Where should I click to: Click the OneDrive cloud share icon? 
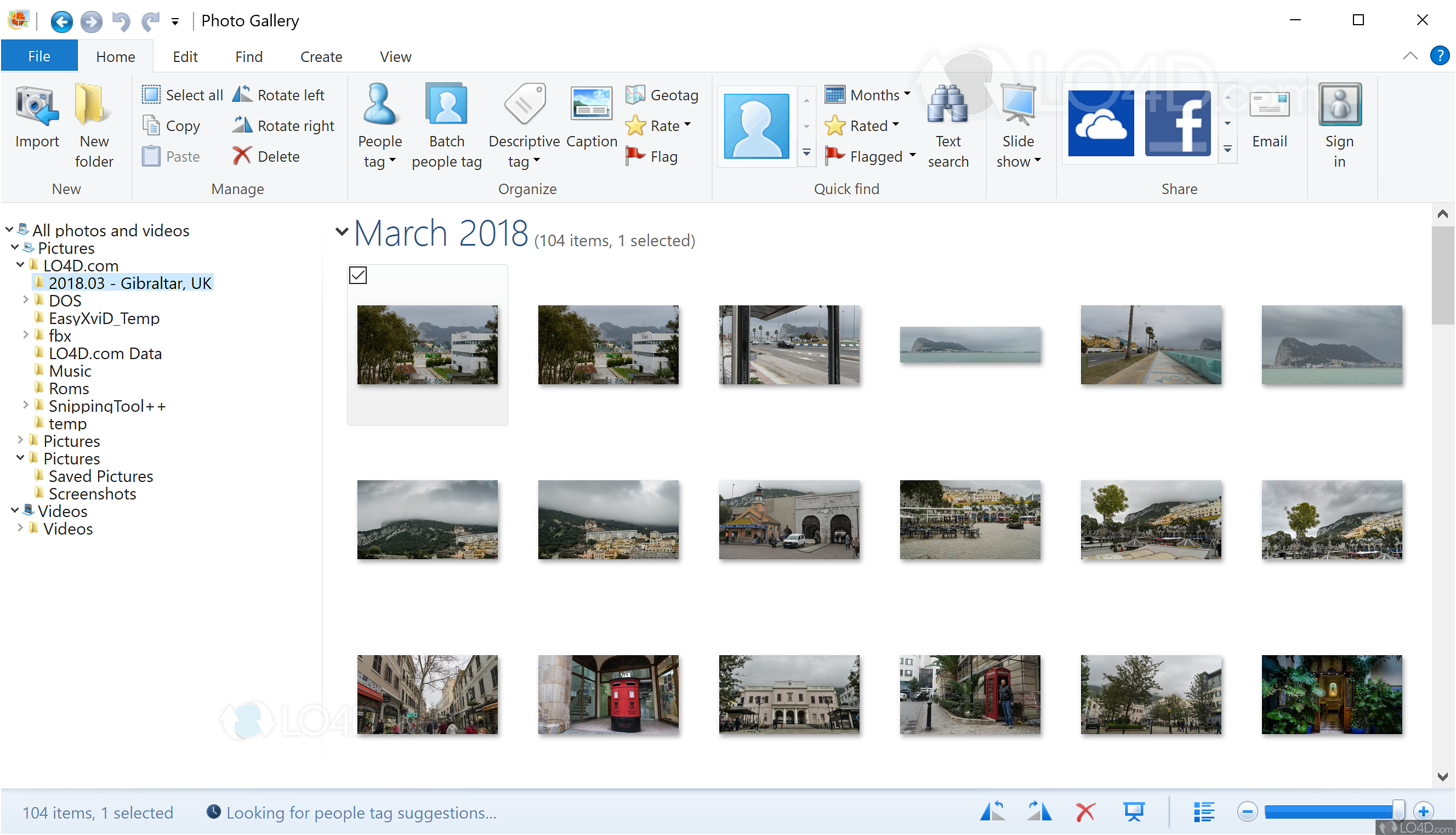coord(1101,123)
